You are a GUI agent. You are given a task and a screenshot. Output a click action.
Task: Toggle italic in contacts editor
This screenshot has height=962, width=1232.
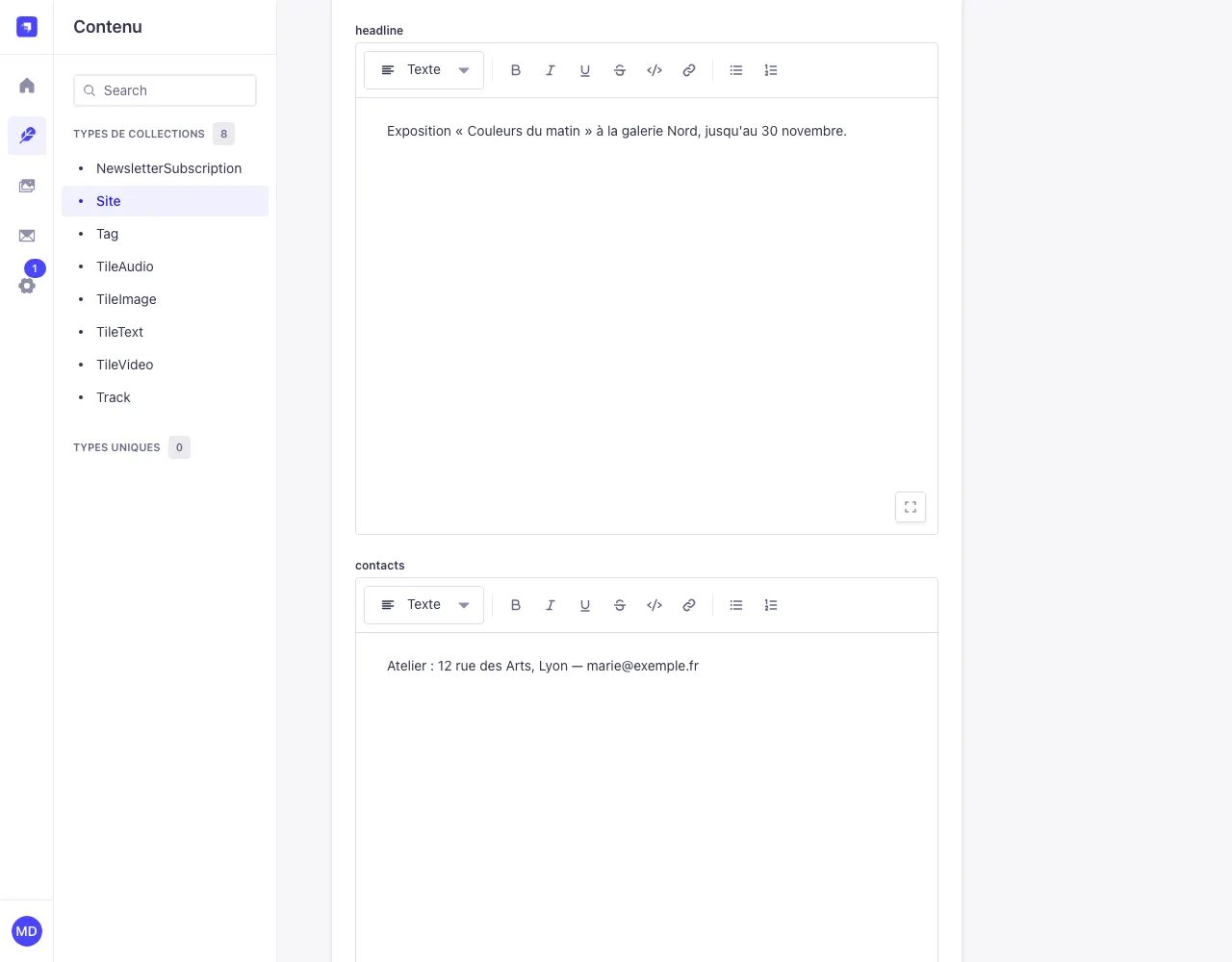click(x=551, y=605)
